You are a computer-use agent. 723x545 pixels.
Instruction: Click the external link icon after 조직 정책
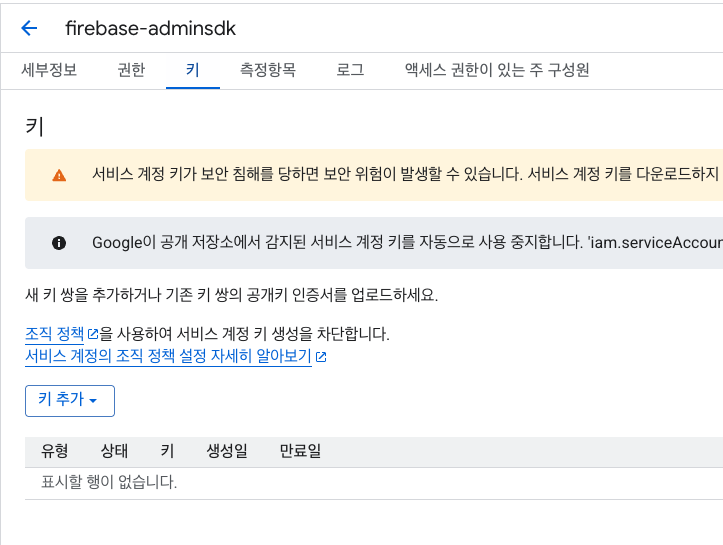[93, 333]
